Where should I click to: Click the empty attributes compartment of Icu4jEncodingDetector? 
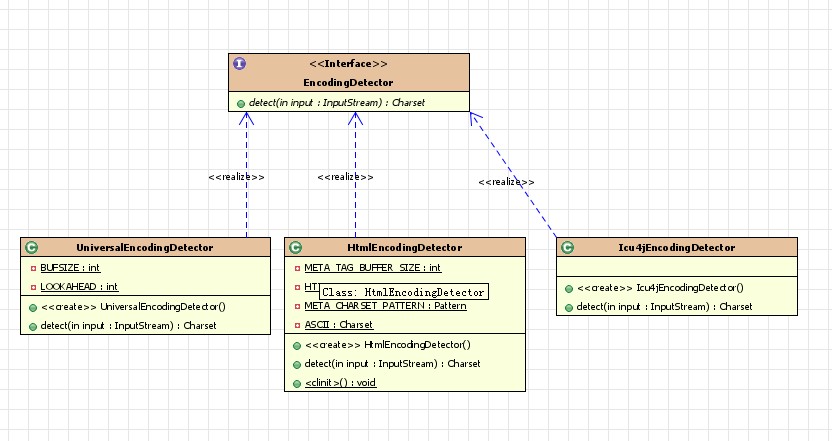pos(677,267)
